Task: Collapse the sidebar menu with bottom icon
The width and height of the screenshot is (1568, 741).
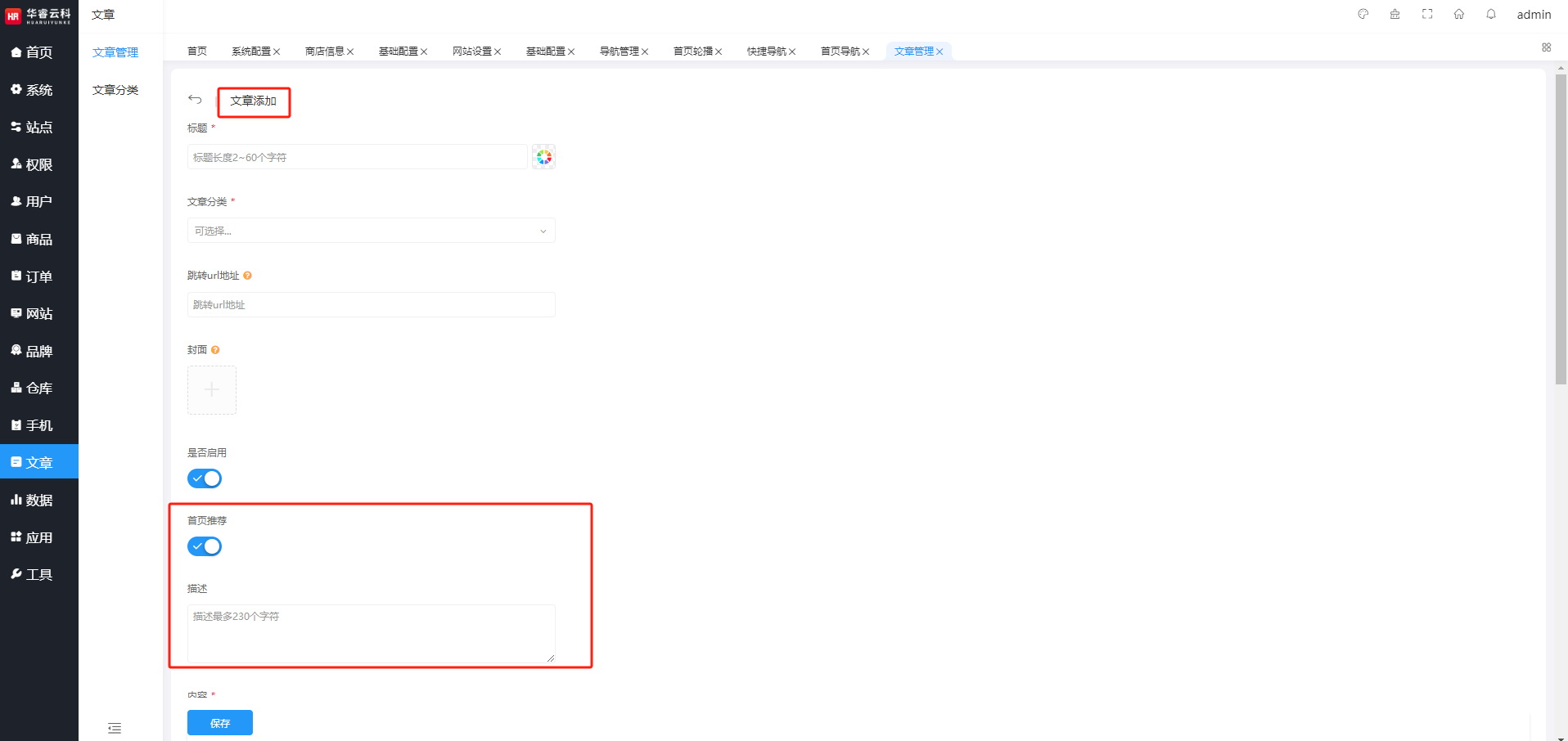Action: pyautogui.click(x=115, y=728)
